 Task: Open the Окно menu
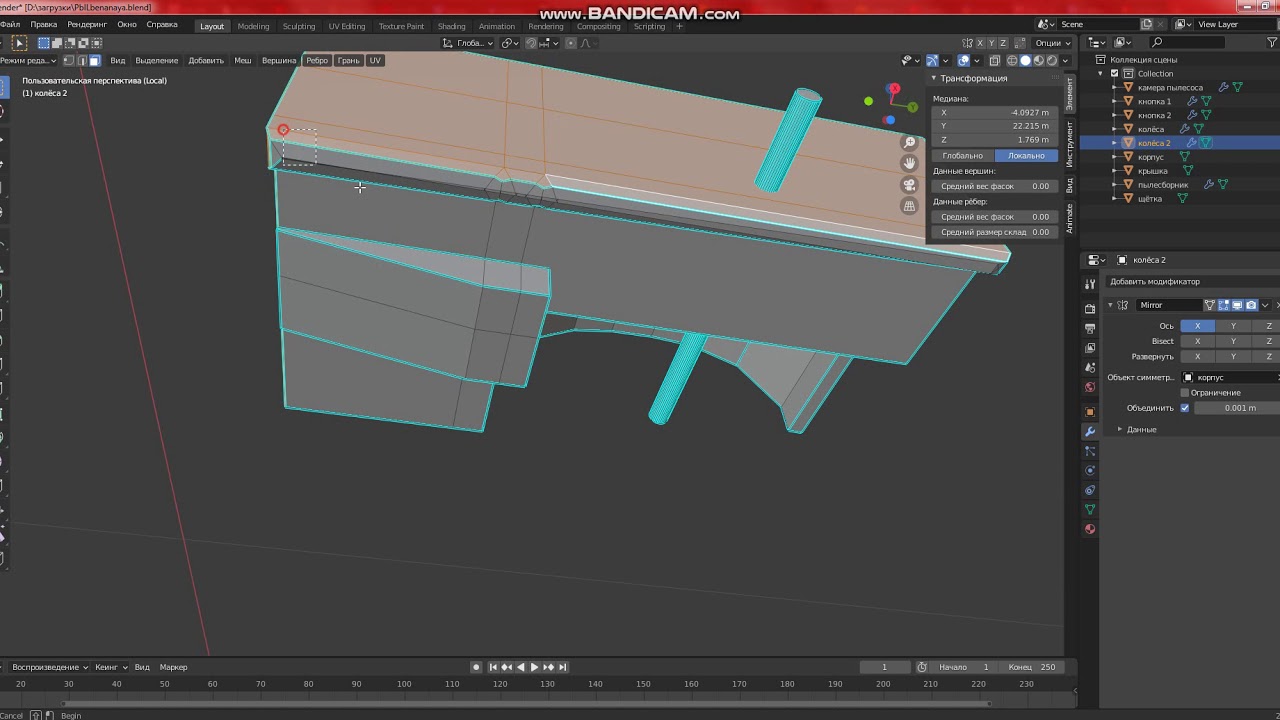(x=127, y=24)
